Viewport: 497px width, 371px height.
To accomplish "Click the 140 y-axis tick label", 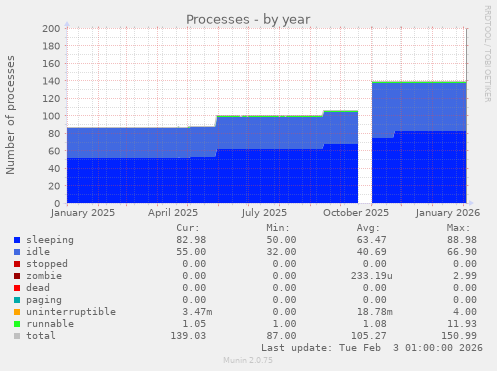I will coord(51,81).
